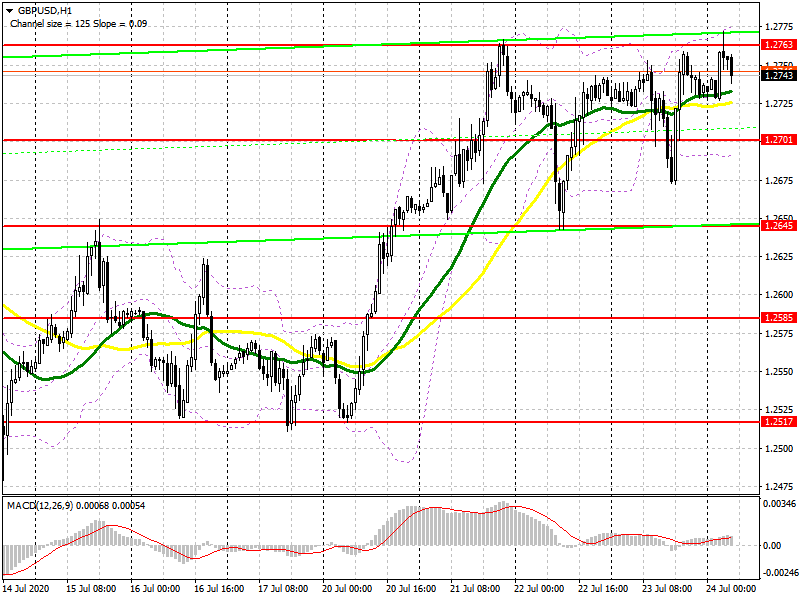800x600 pixels.
Task: Click the 1.2525 price axis value
Action: point(779,410)
